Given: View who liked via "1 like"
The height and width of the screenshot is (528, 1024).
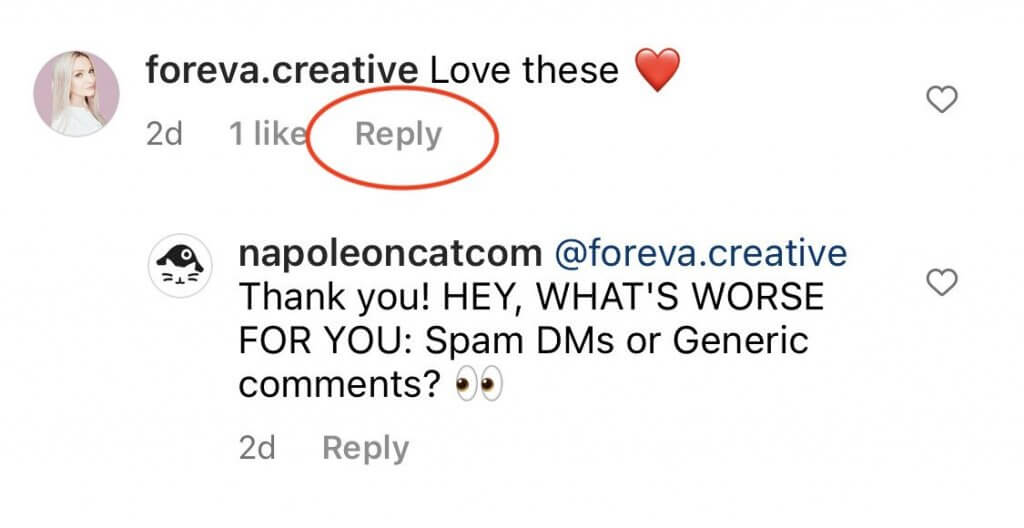Looking at the screenshot, I should (x=267, y=134).
